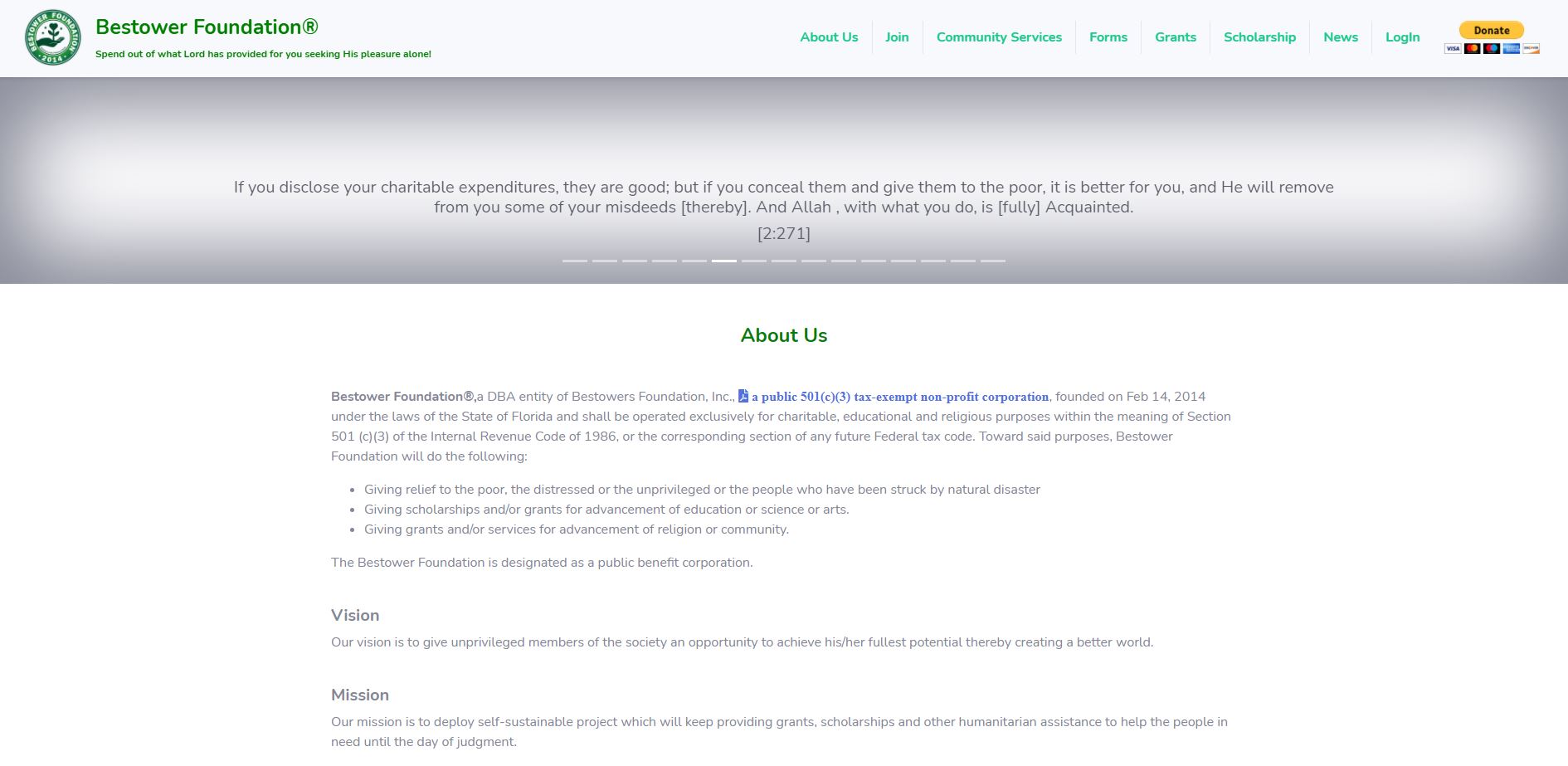
Task: Click the Bestower Foundation circular logo
Action: click(53, 38)
